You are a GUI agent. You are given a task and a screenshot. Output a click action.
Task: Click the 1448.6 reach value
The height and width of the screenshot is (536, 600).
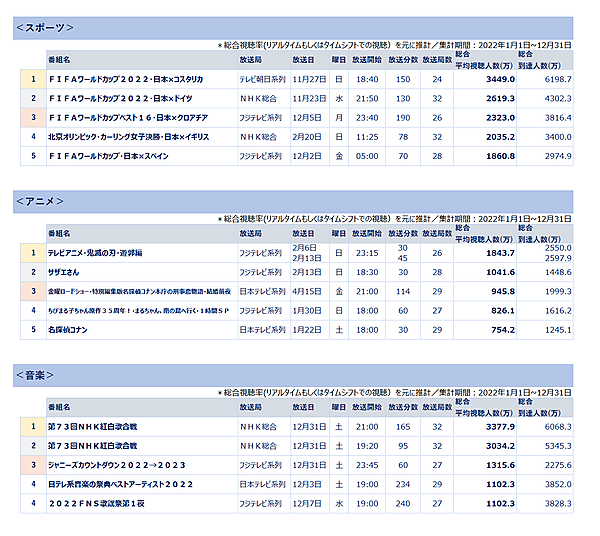point(558,272)
